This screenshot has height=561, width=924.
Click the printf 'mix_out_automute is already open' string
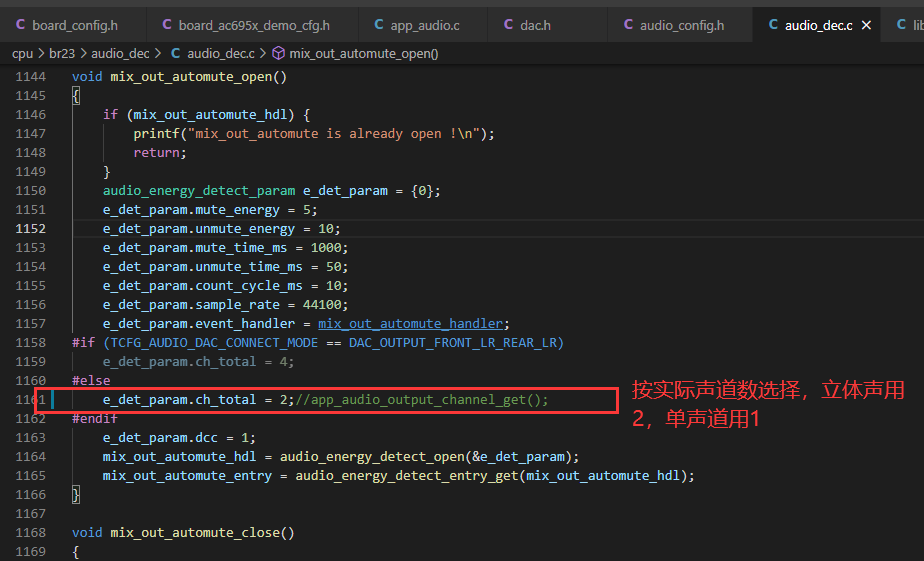click(x=334, y=134)
